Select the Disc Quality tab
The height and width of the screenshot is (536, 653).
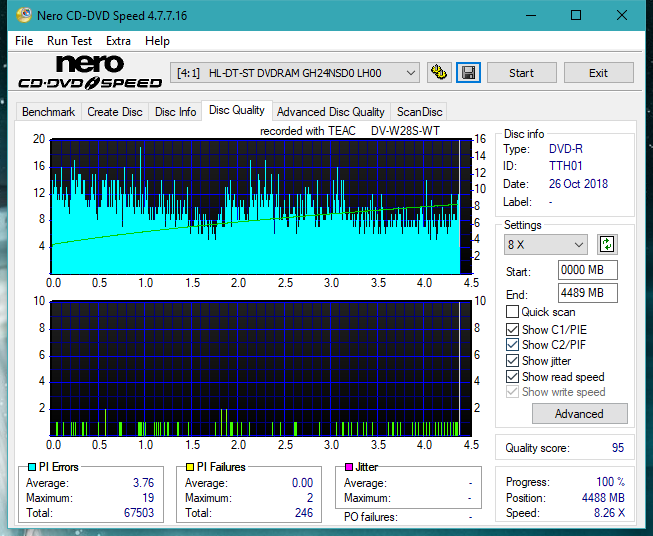(237, 110)
